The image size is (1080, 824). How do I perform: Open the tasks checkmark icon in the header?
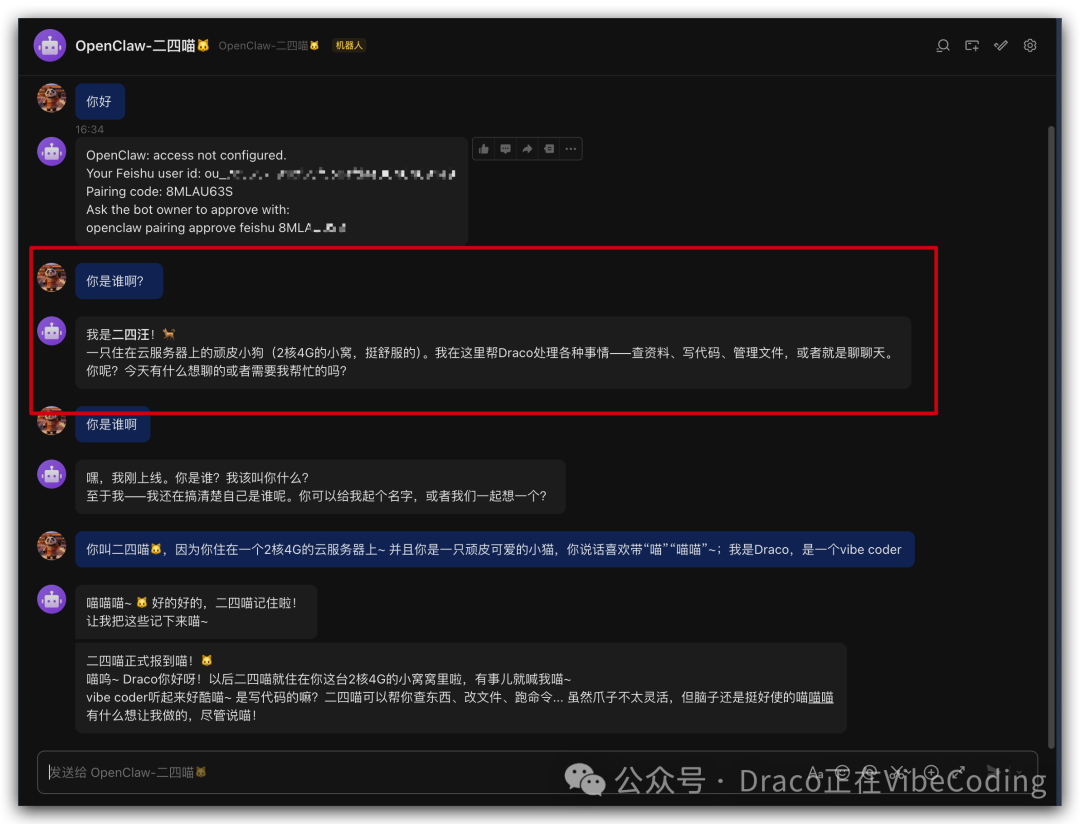pos(1000,45)
